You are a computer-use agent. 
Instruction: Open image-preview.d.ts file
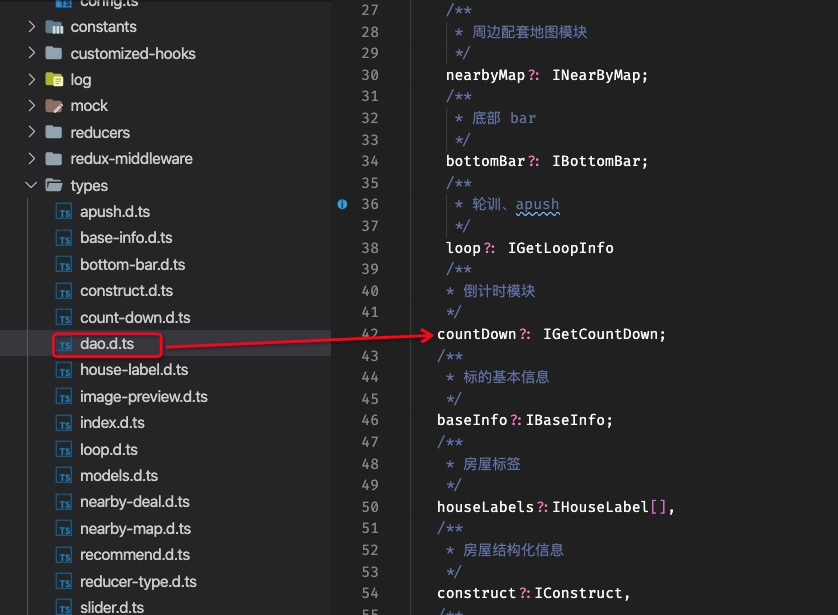pos(144,396)
